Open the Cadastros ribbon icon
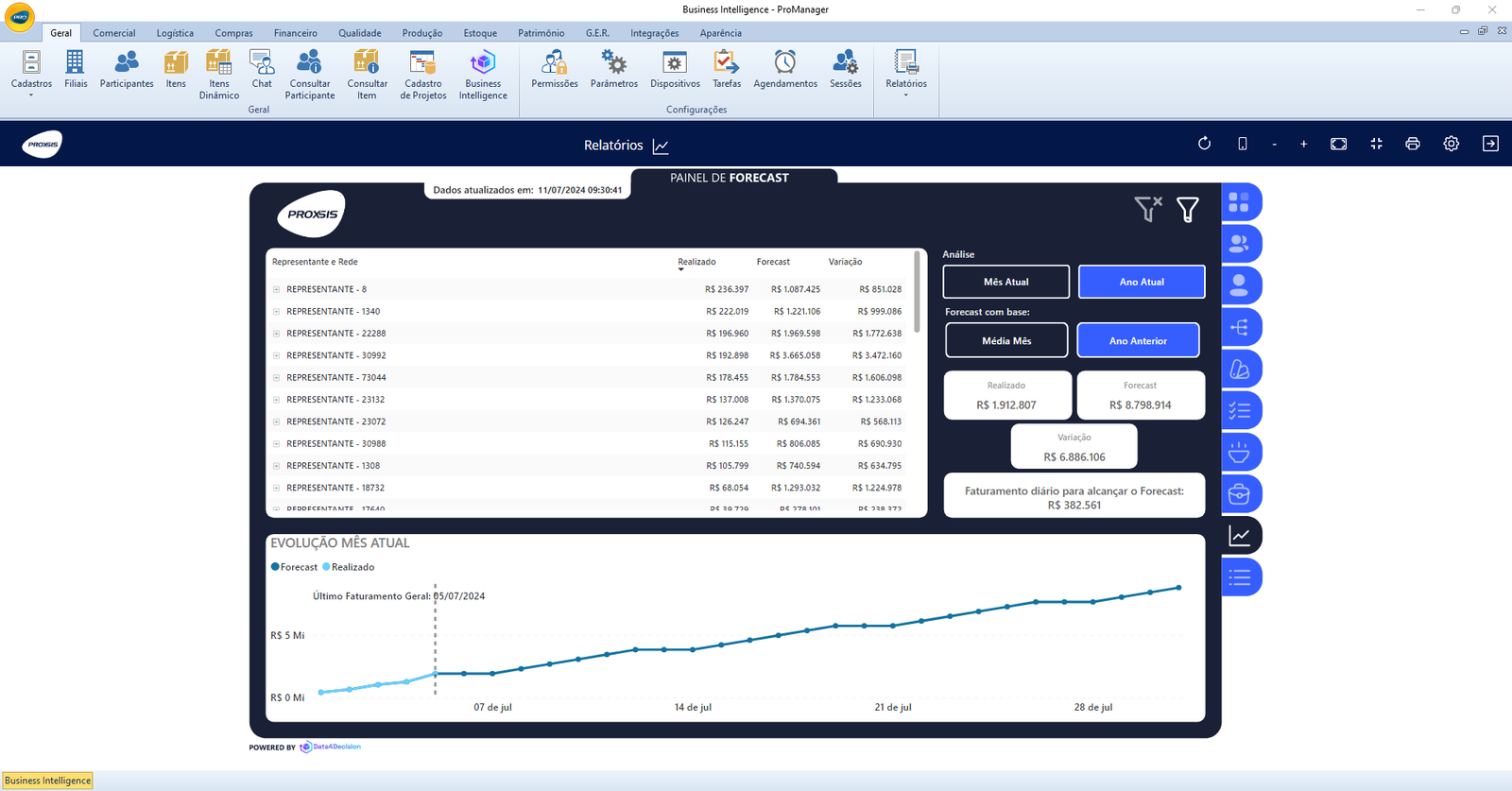Image resolution: width=1512 pixels, height=791 pixels. pyautogui.click(x=31, y=72)
